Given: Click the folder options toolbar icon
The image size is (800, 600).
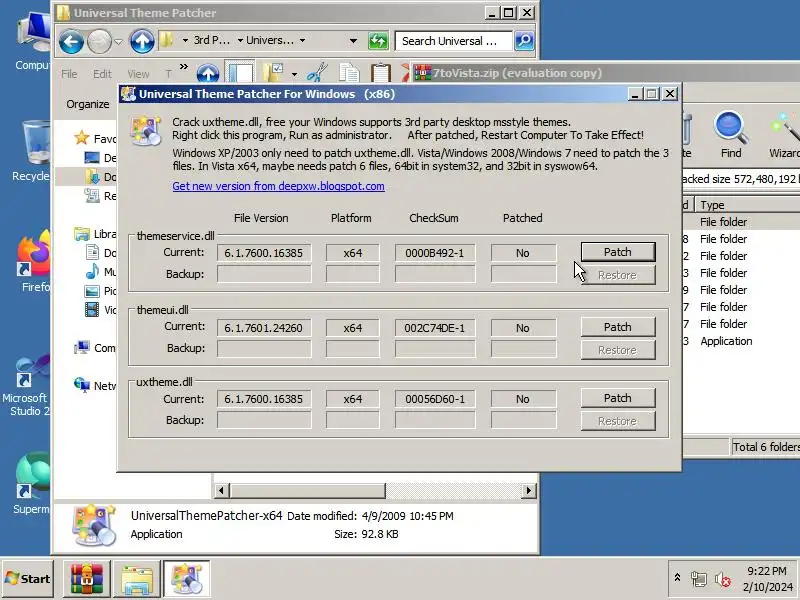Looking at the screenshot, I should coord(273,73).
